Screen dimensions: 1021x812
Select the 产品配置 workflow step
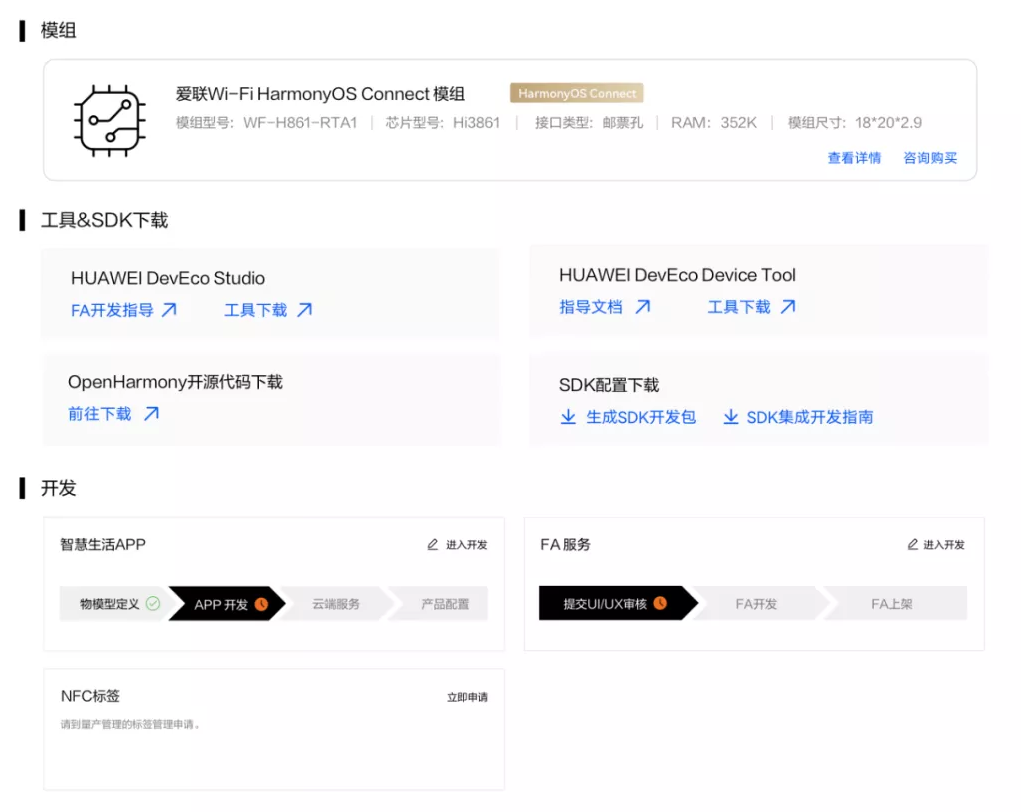pyautogui.click(x=445, y=603)
